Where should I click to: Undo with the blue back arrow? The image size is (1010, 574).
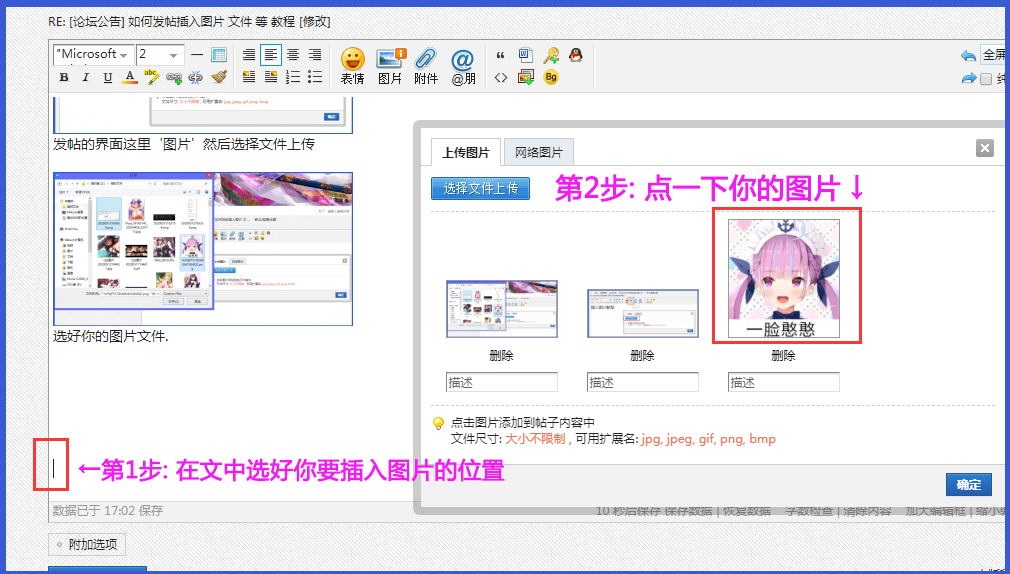pyautogui.click(x=967, y=55)
